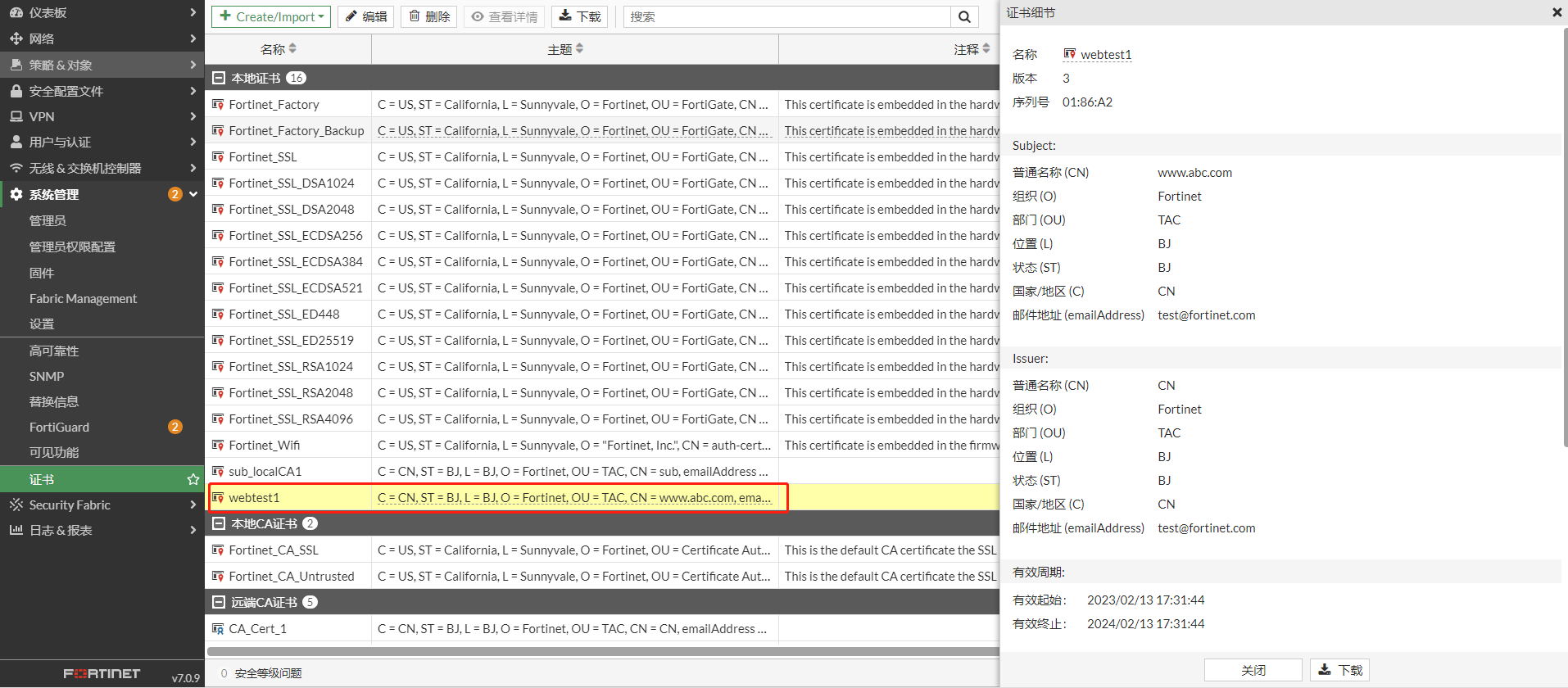The width and height of the screenshot is (1568, 688).
Task: Click the search magnifier icon
Action: tap(964, 17)
